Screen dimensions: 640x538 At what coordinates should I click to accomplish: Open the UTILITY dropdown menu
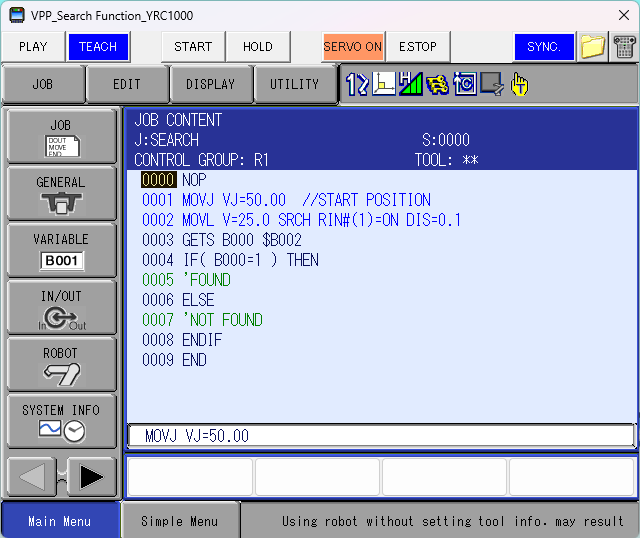point(294,85)
